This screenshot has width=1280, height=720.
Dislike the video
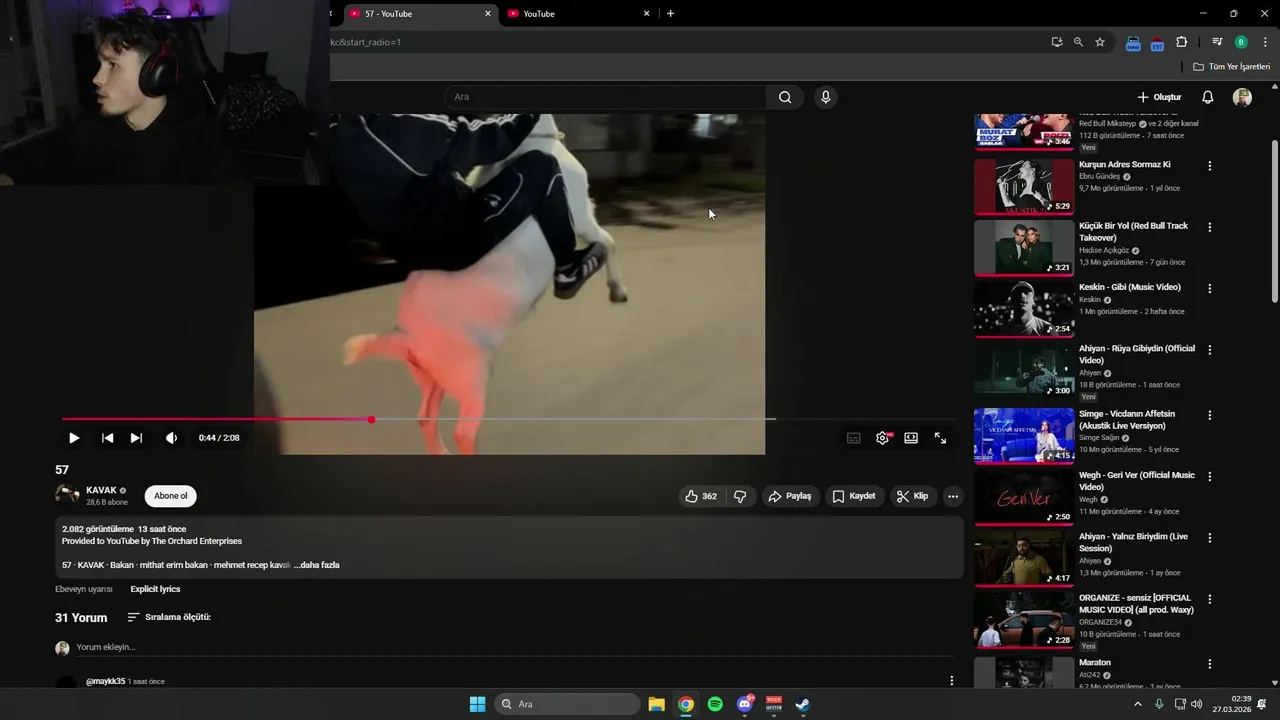click(x=740, y=496)
